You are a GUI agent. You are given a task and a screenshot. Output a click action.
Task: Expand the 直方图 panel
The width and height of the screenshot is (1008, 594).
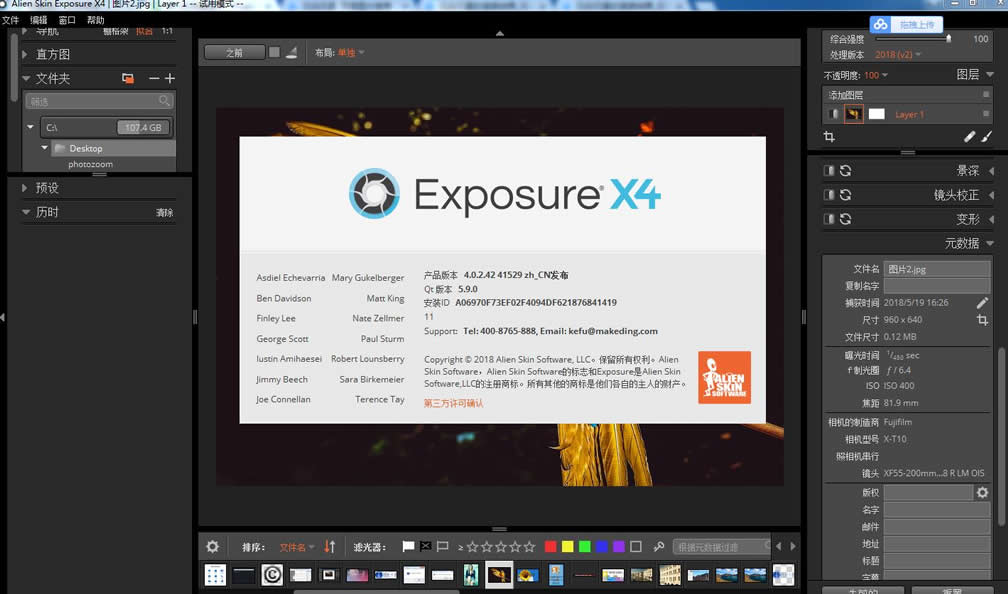24,54
